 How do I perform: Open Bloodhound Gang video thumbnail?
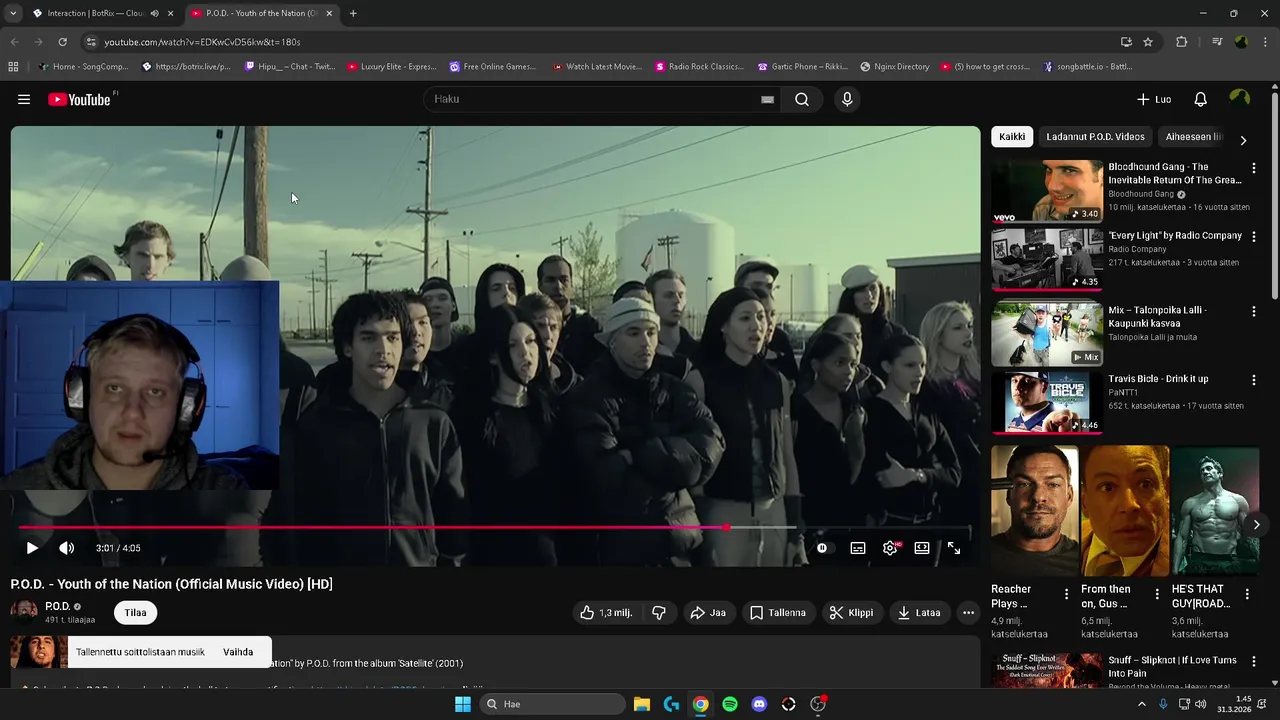1047,191
